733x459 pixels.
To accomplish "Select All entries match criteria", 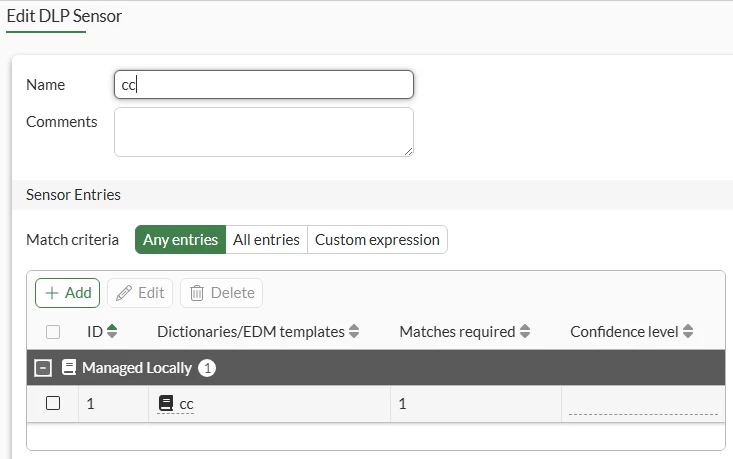I will tap(266, 240).
